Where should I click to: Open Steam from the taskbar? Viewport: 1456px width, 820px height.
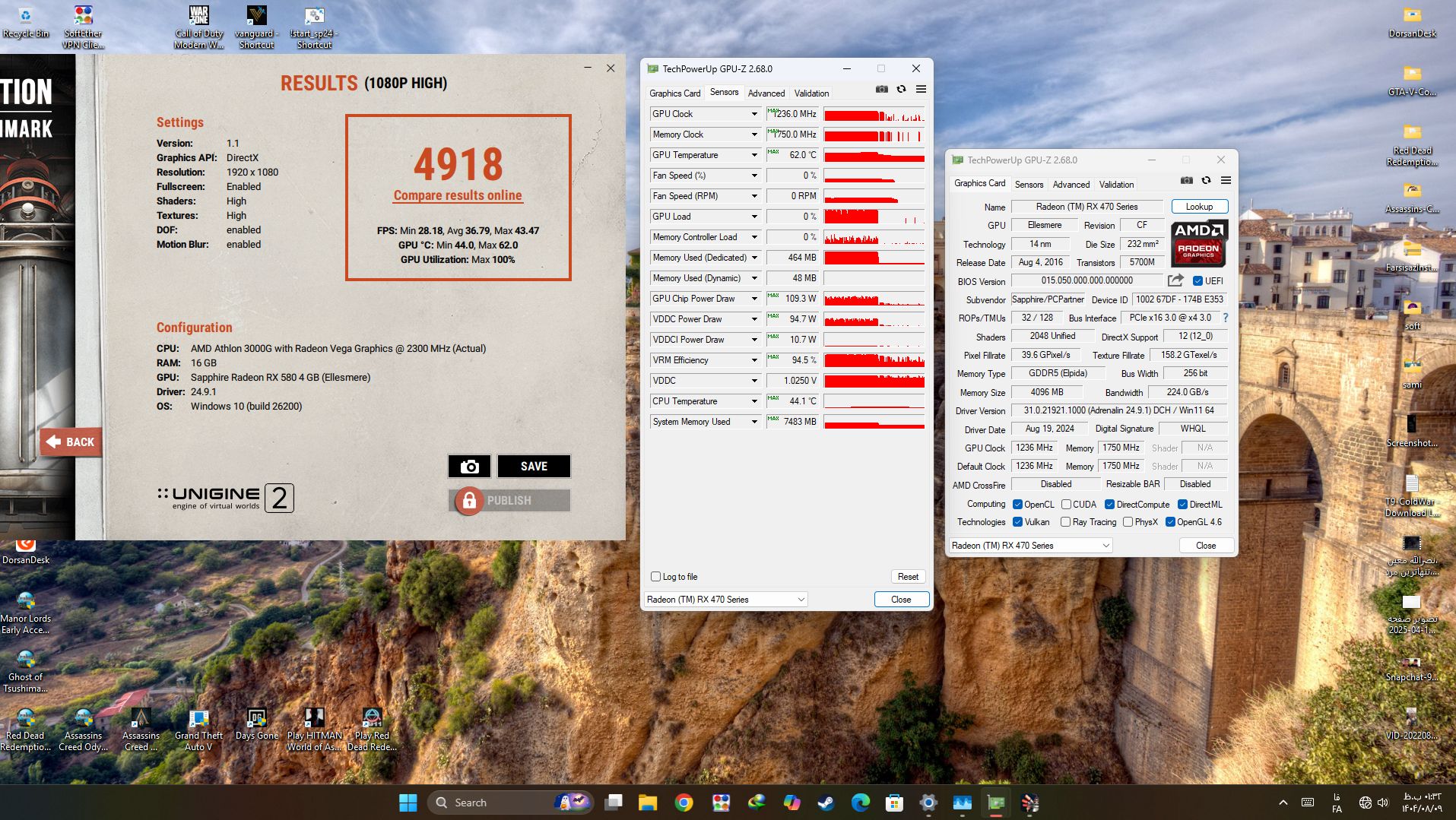[826, 803]
